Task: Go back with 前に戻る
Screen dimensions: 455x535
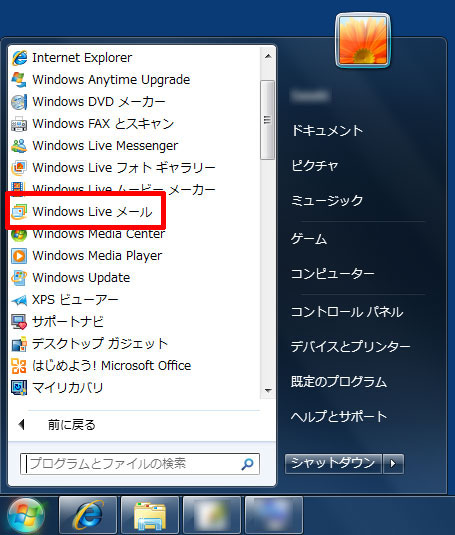Action: pyautogui.click(x=72, y=425)
